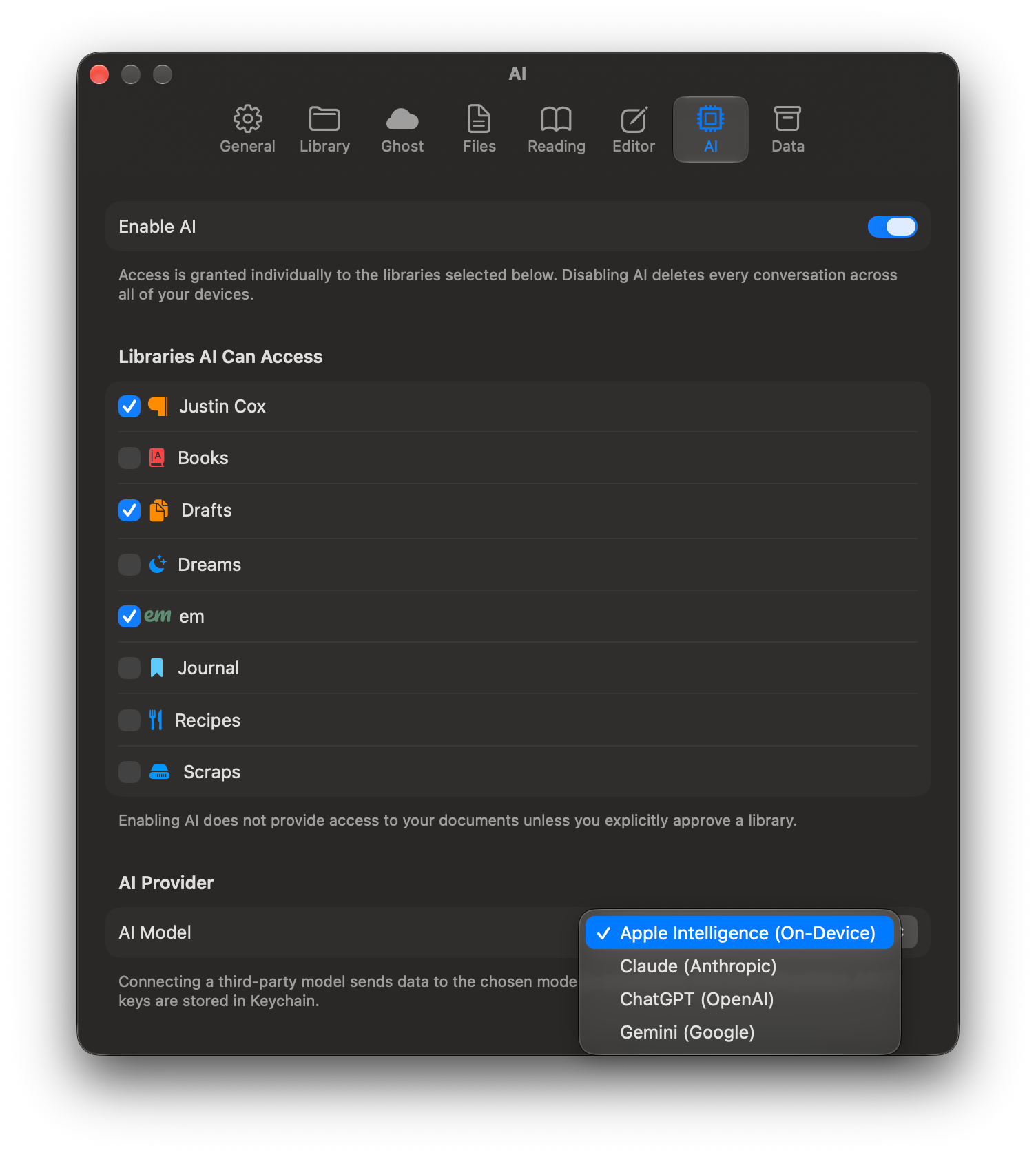Enable the Recipes library checkbox
The height and width of the screenshot is (1157, 1036).
pos(129,720)
